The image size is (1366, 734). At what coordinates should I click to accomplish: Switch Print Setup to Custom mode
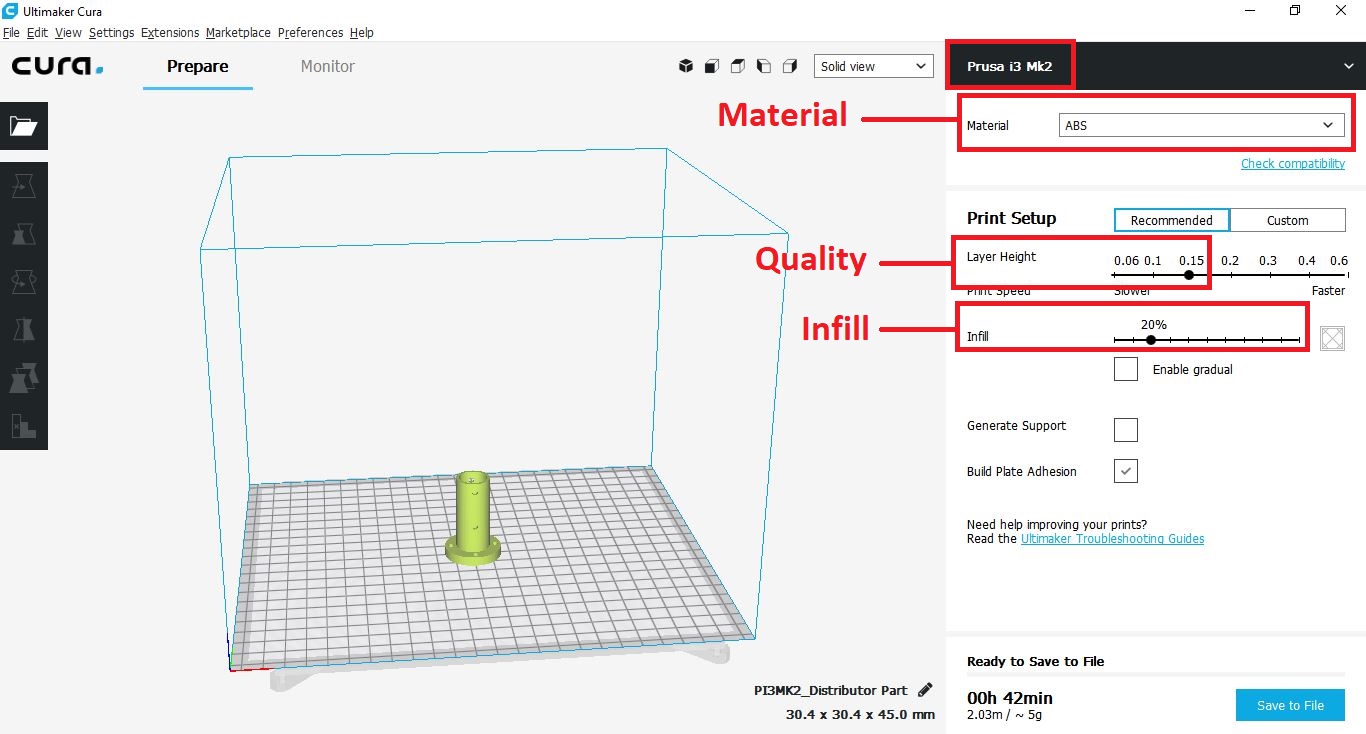(1288, 220)
